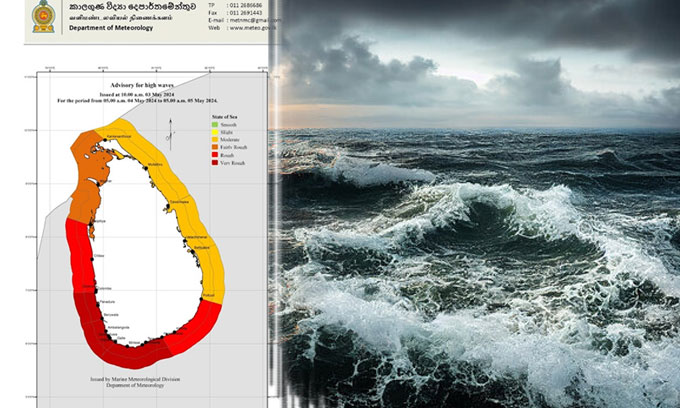
Task: Click the 'Beruwala' place label
Action: tap(111, 315)
